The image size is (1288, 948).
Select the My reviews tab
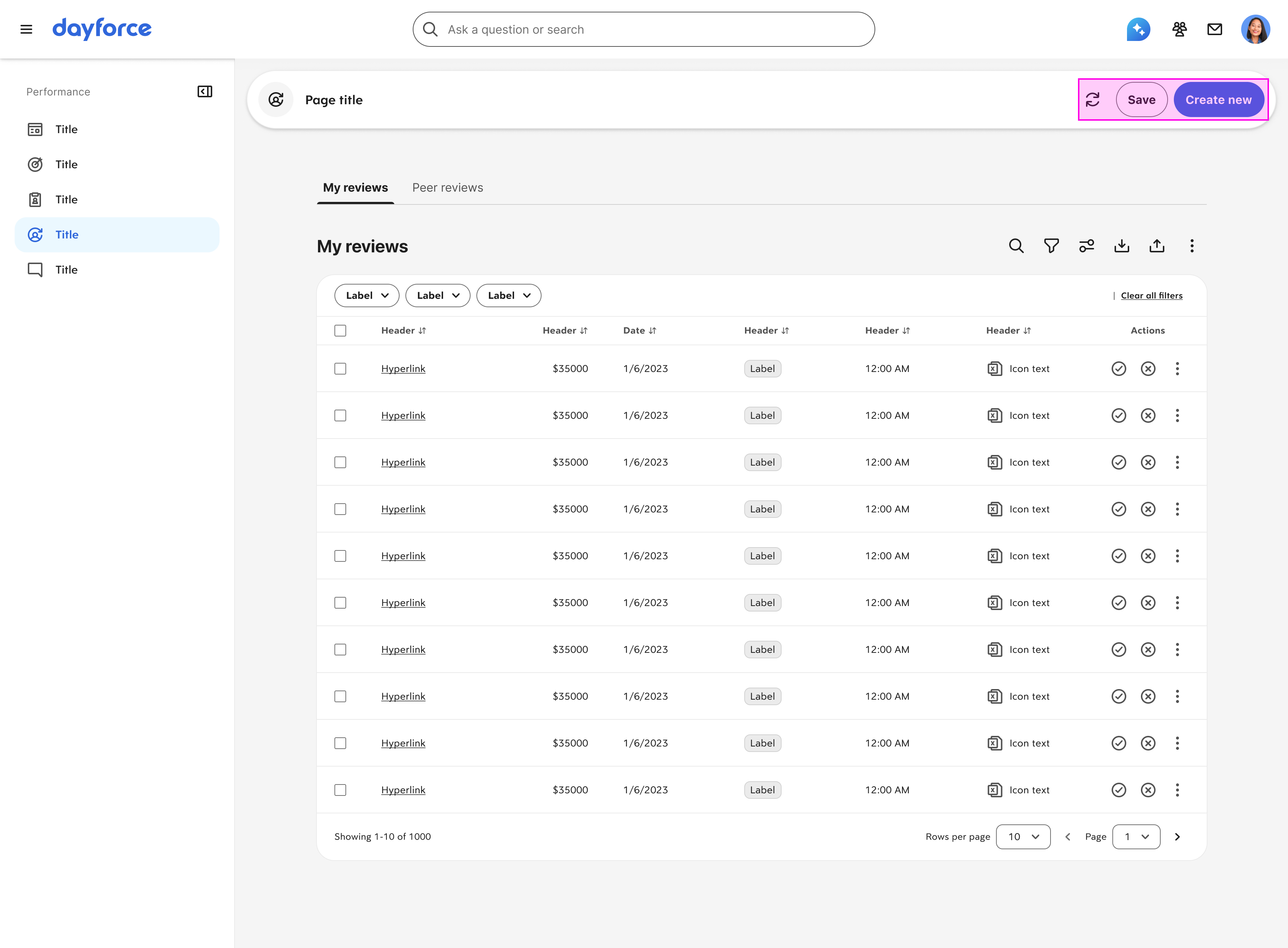tap(355, 188)
